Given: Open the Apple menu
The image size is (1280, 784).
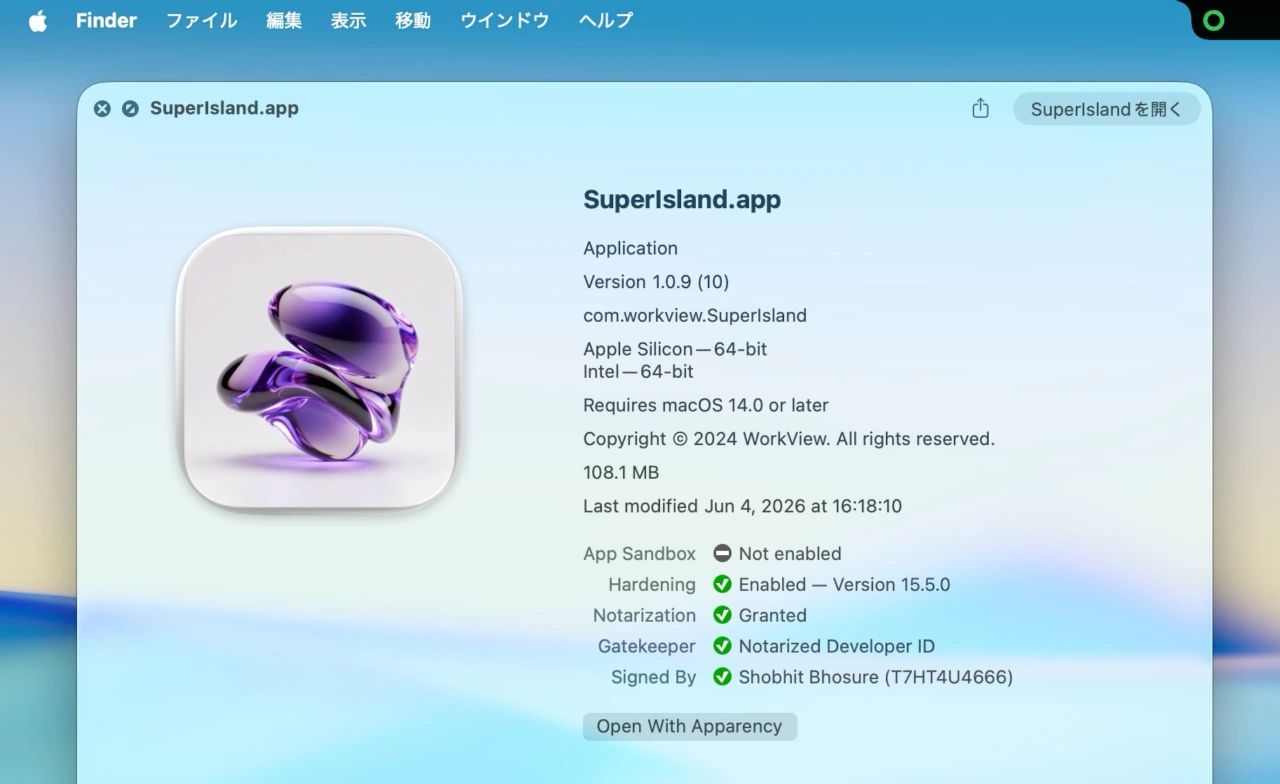Looking at the screenshot, I should 38,20.
